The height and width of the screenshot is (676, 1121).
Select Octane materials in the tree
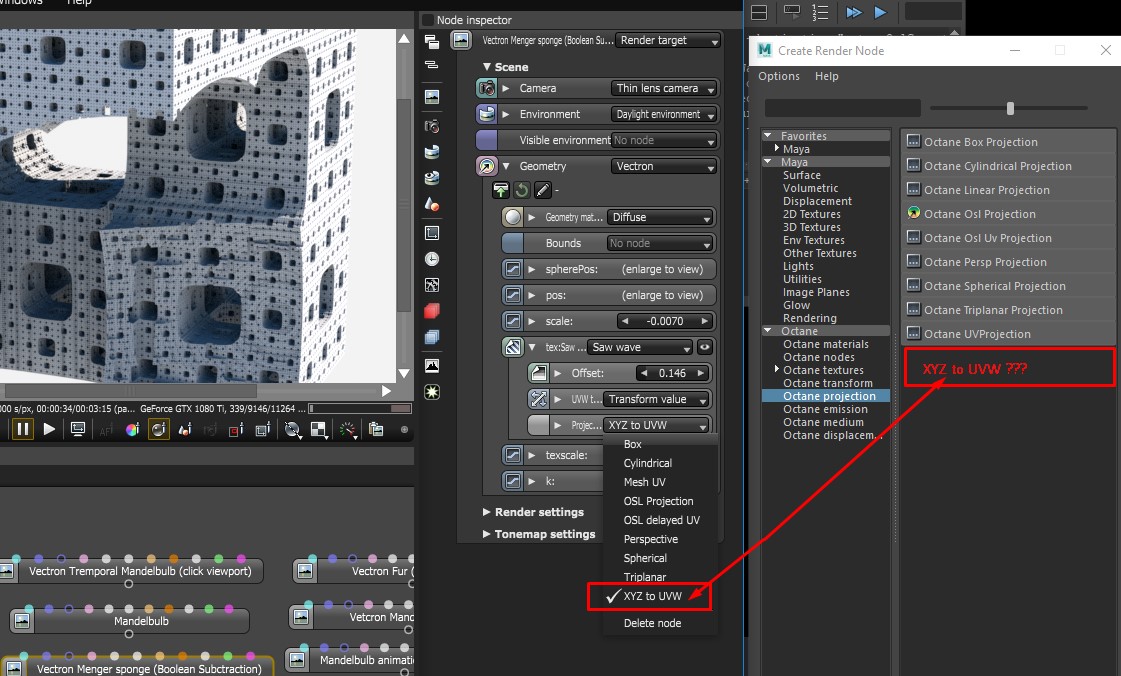[x=826, y=344]
